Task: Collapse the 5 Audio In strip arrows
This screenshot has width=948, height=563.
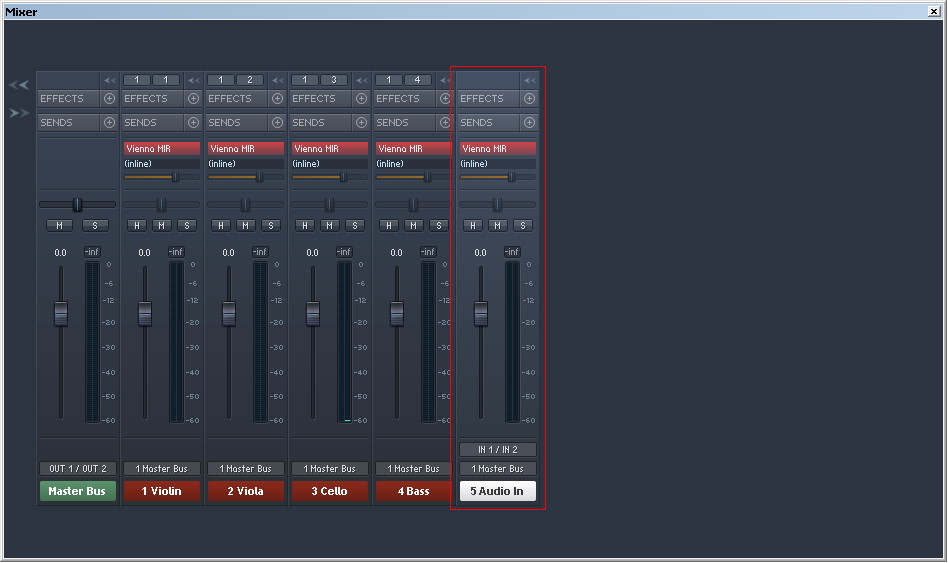Action: click(x=530, y=80)
